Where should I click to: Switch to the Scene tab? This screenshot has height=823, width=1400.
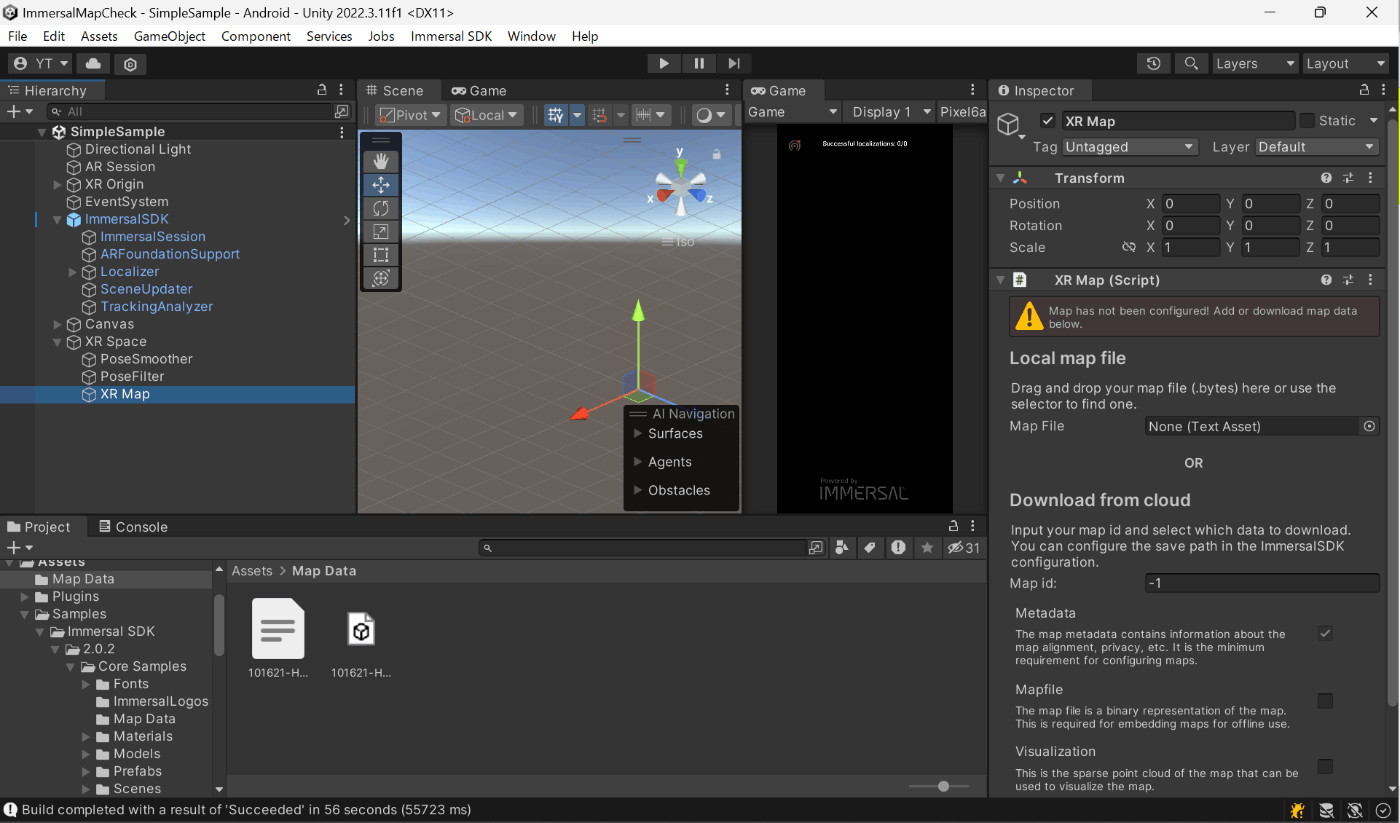[398, 90]
